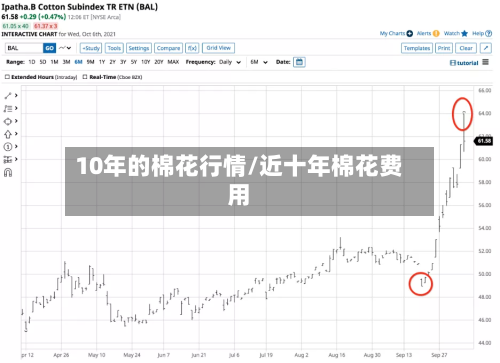Set range to 3Y
Viewport: 500px width, 363px height.
pos(123,62)
